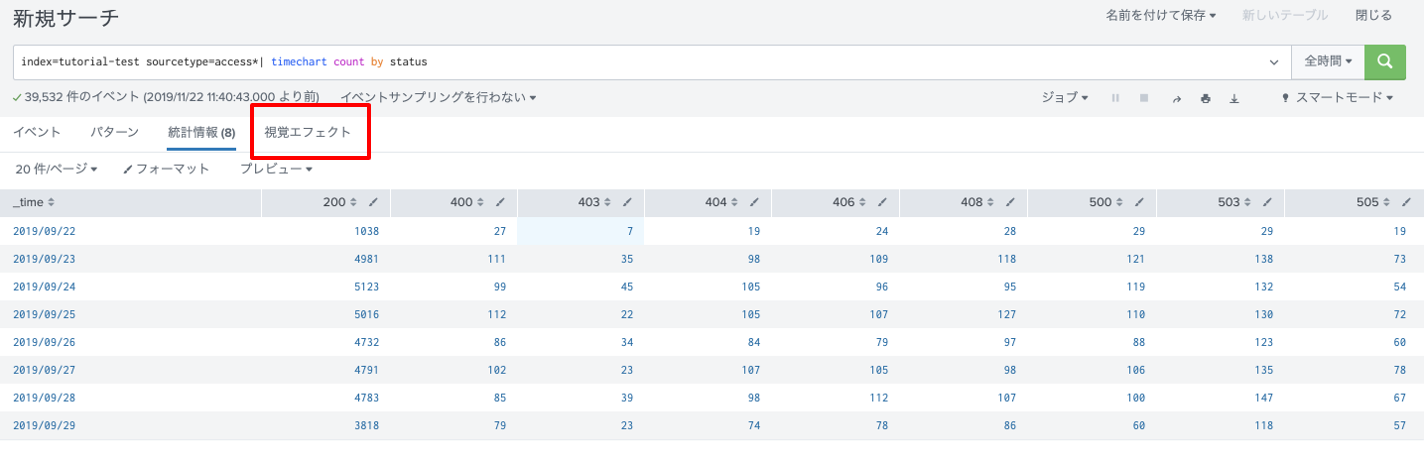The image size is (1424, 459).
Task: Sort the 503 column using sort arrows
Action: click(1245, 202)
